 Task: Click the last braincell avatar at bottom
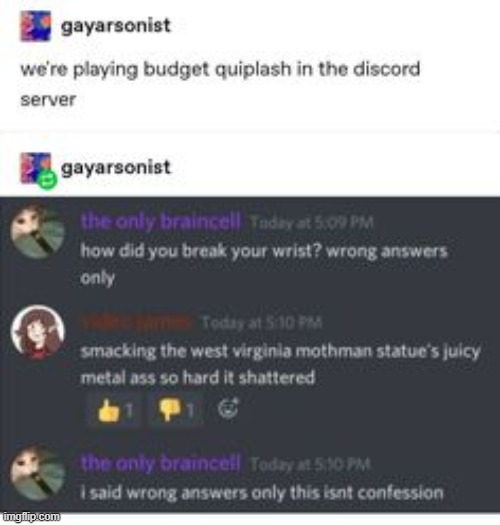(x=37, y=473)
